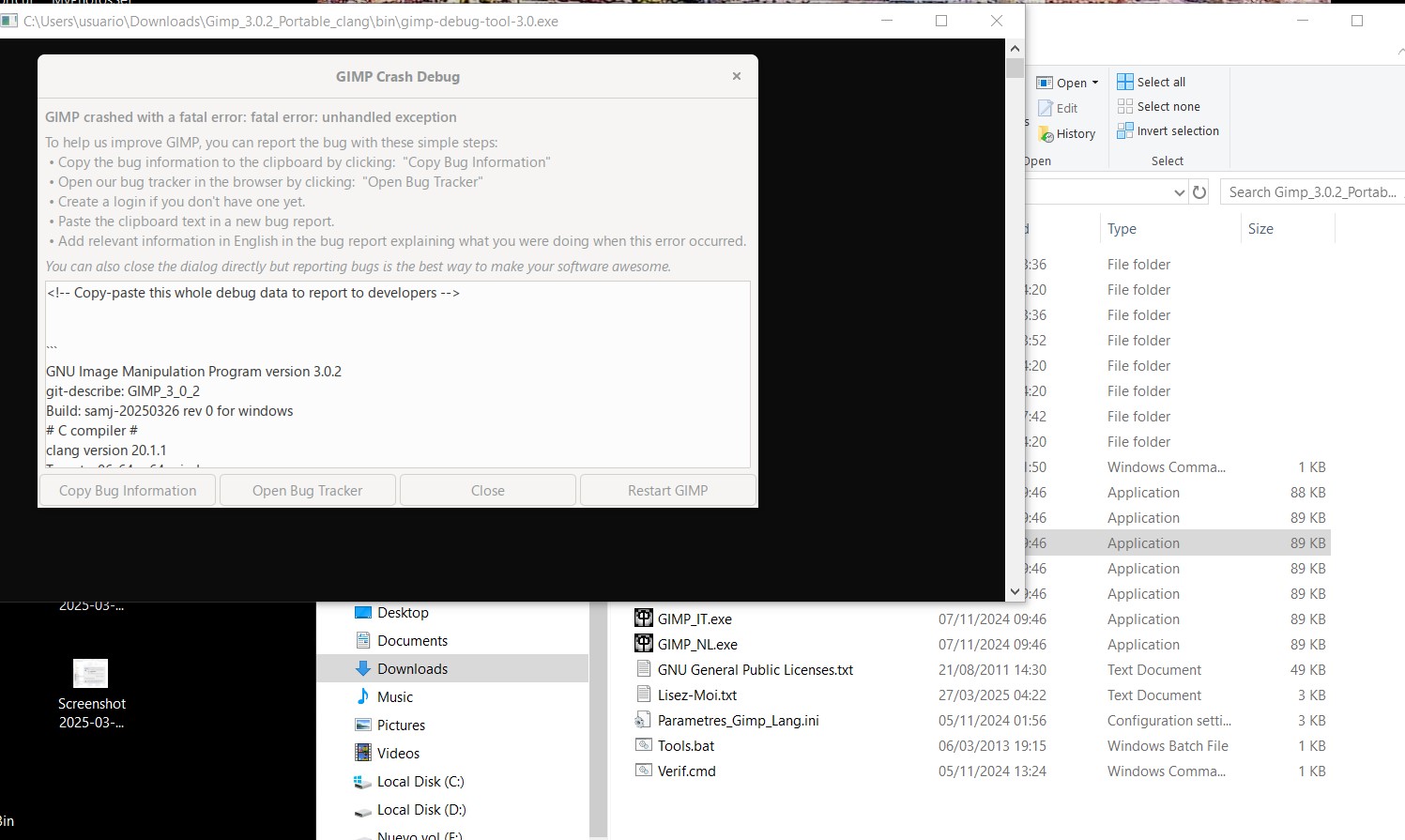This screenshot has width=1405, height=840.
Task: Click Local Disk (D:) drive icon
Action: [363, 810]
